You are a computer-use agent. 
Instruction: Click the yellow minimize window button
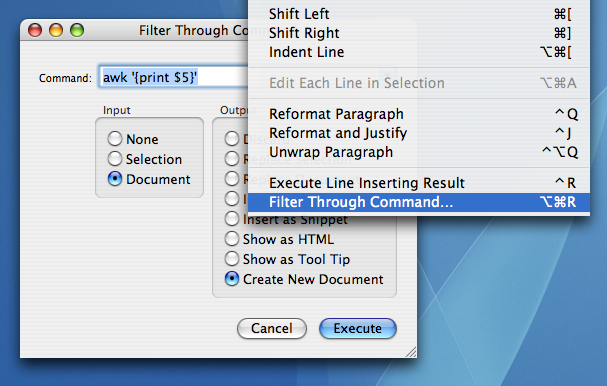[56, 30]
